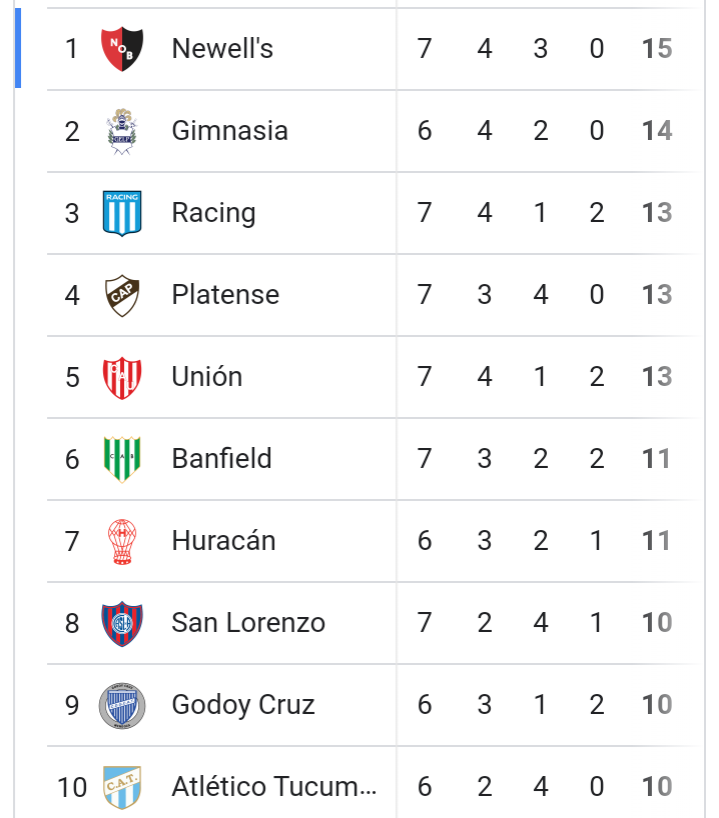
Task: Click the Unión red striped crest
Action: click(x=122, y=378)
